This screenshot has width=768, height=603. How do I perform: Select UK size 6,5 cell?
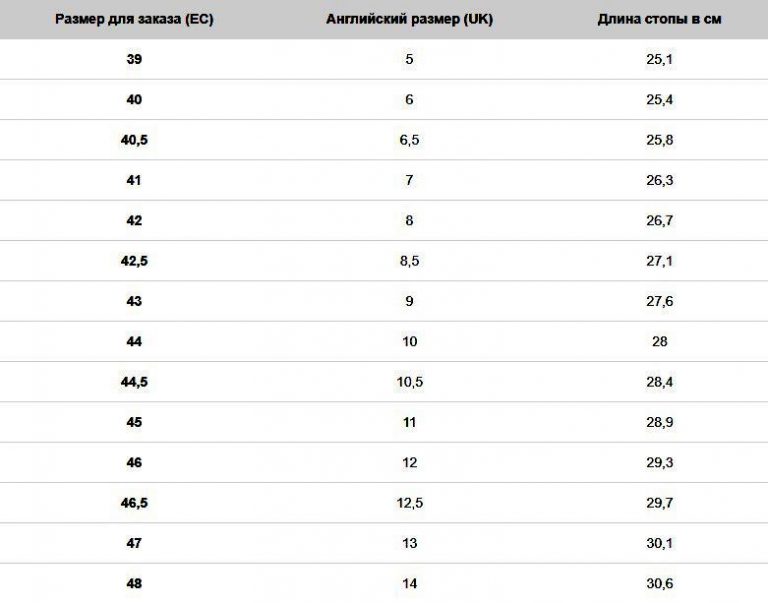tap(409, 140)
